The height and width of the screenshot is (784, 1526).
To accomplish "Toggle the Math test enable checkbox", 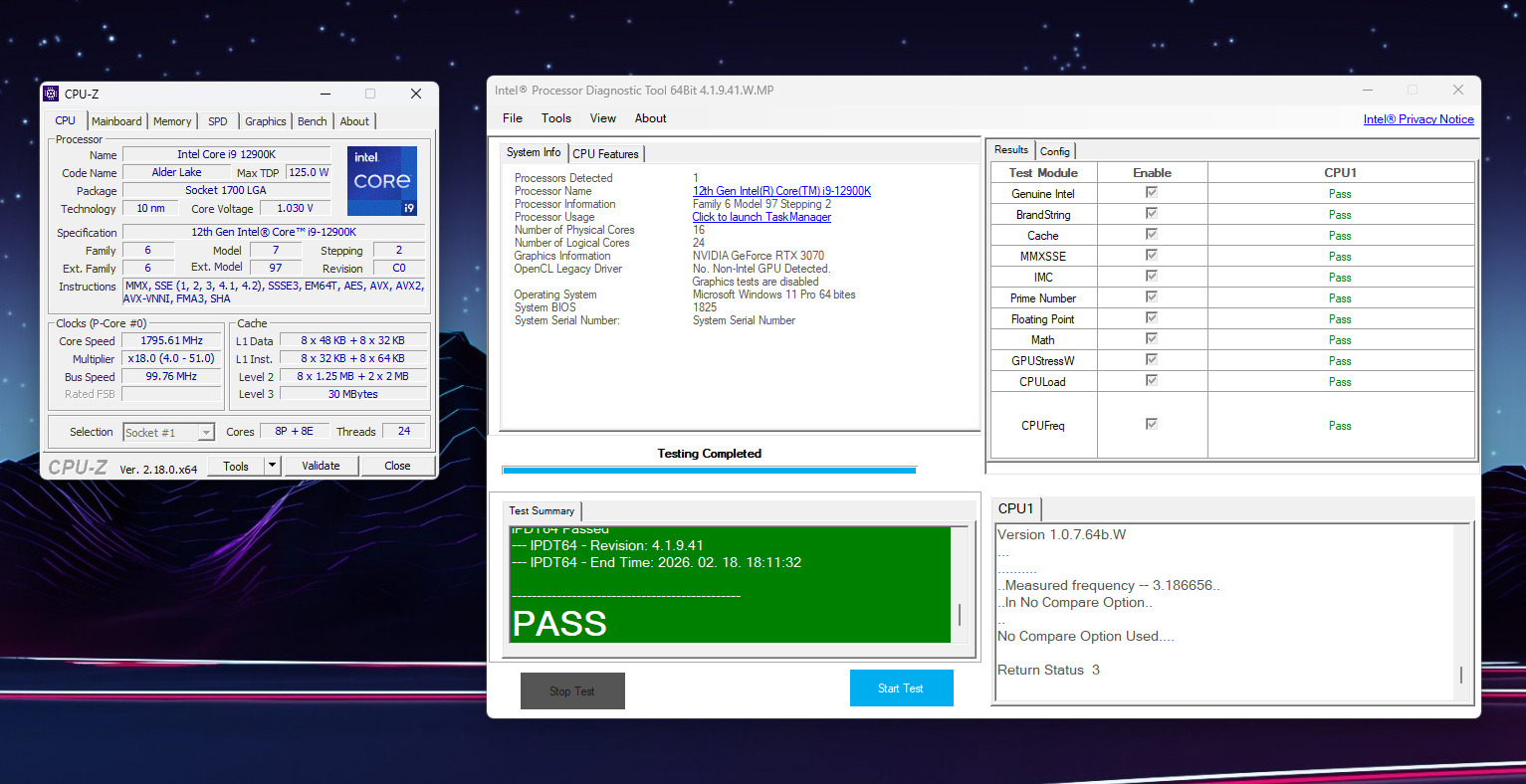I will pos(1152,338).
